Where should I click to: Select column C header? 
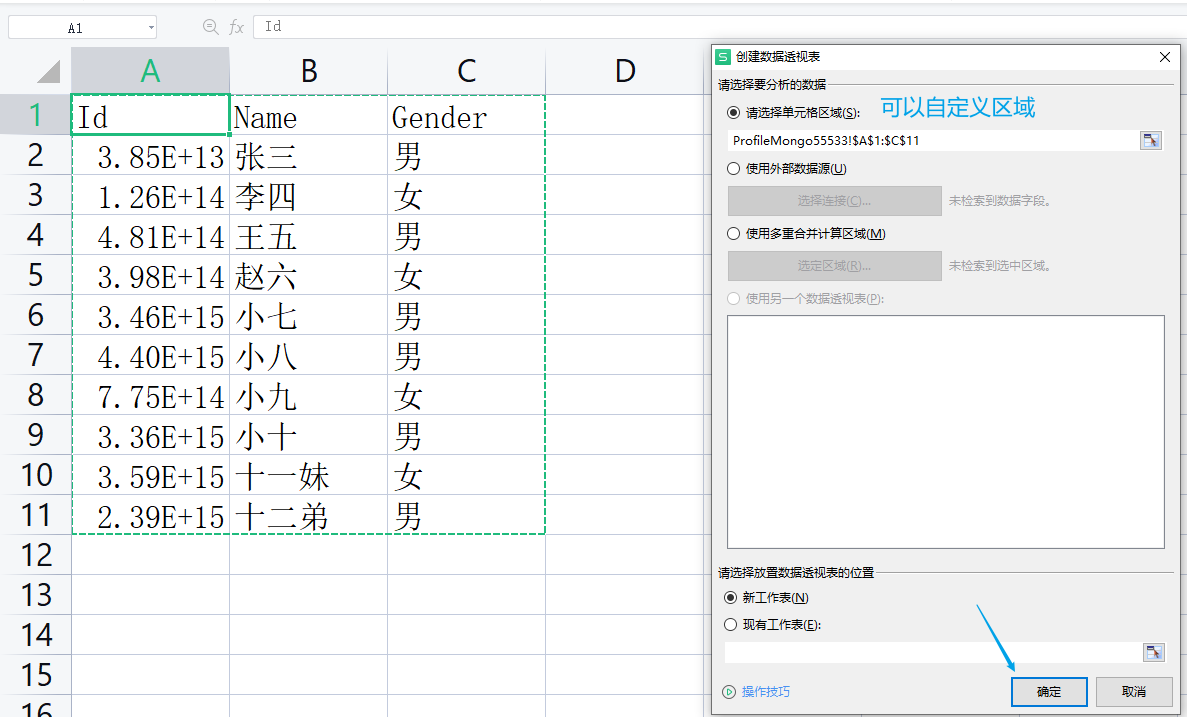pyautogui.click(x=466, y=71)
